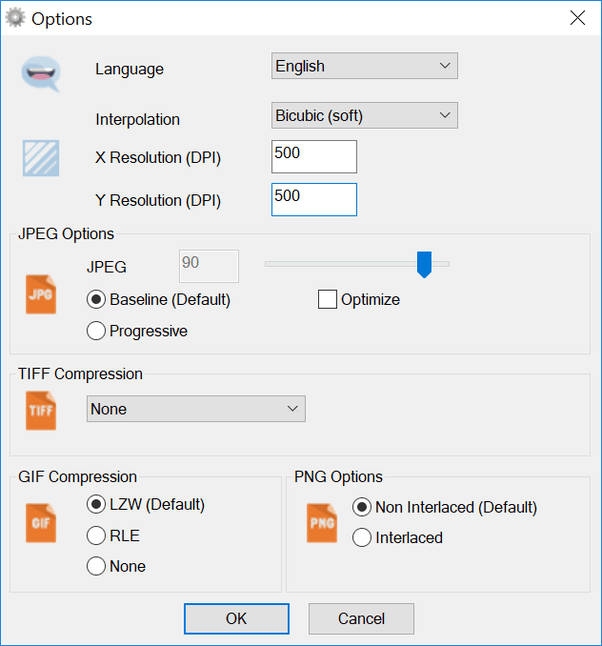
Task: Click the JPEG quality value box showing 90
Action: [209, 266]
